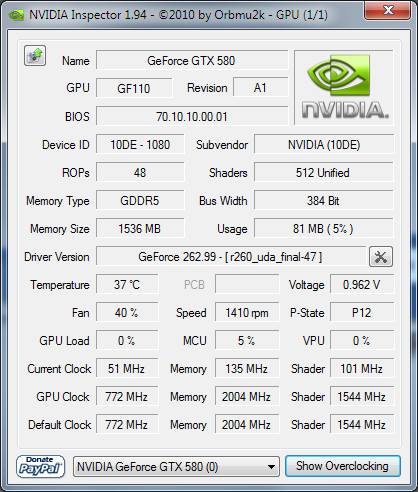Click the P-State field showing P12
Image resolution: width=418 pixels, height=492 pixels.
coord(362,312)
